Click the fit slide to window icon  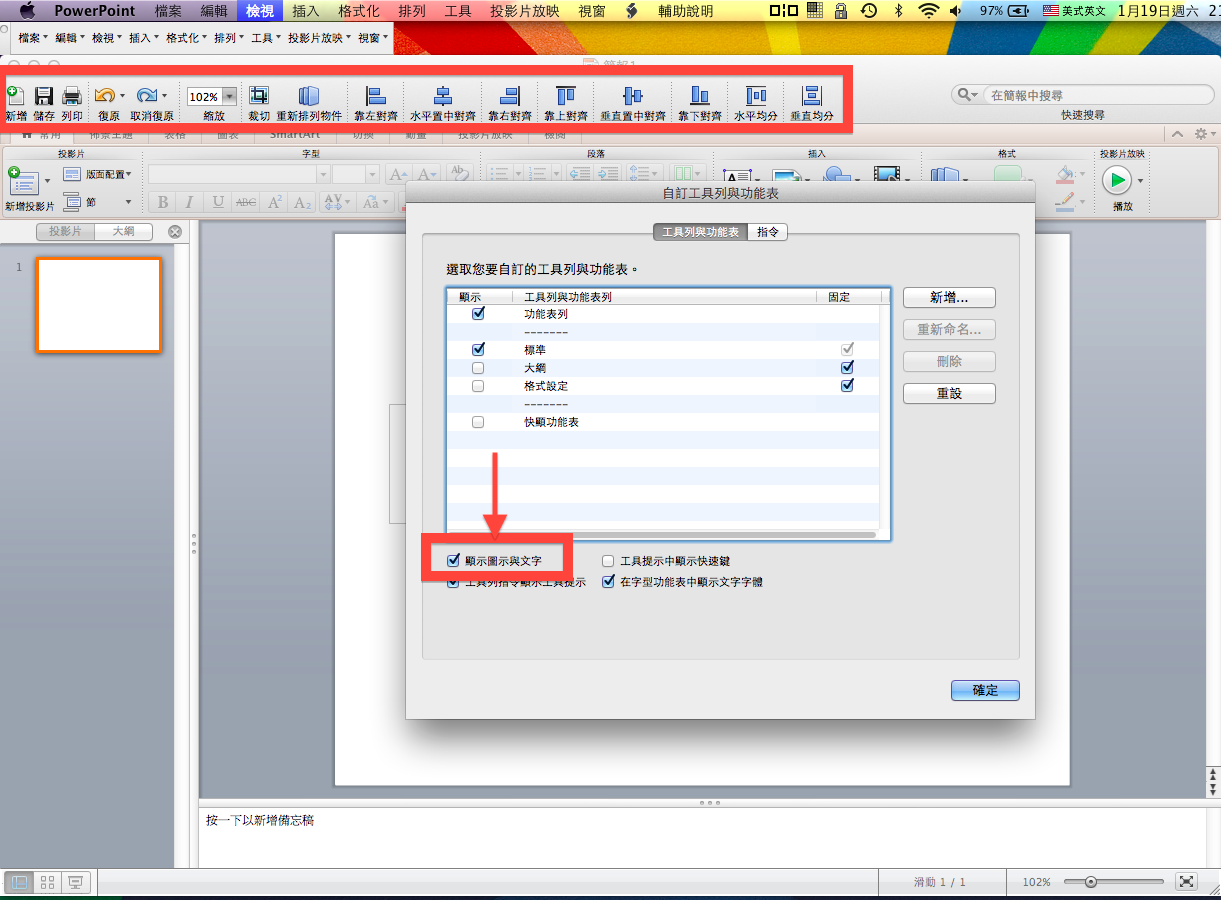click(x=1187, y=882)
